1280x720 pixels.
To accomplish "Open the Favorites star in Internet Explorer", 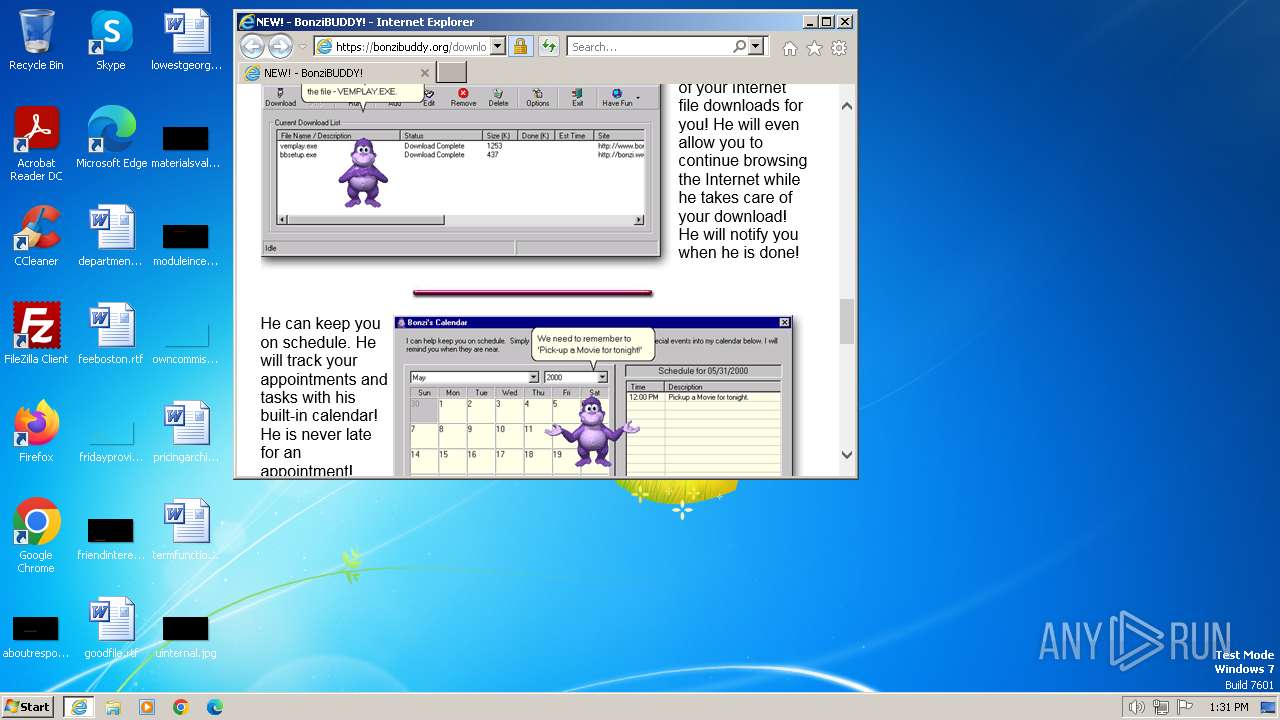I will (x=814, y=47).
